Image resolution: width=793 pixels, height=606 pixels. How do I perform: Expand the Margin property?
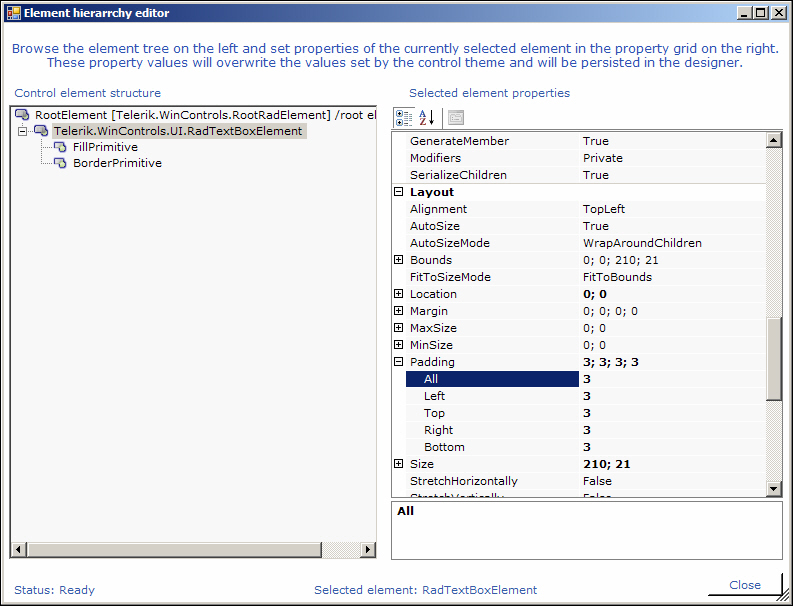coord(399,311)
